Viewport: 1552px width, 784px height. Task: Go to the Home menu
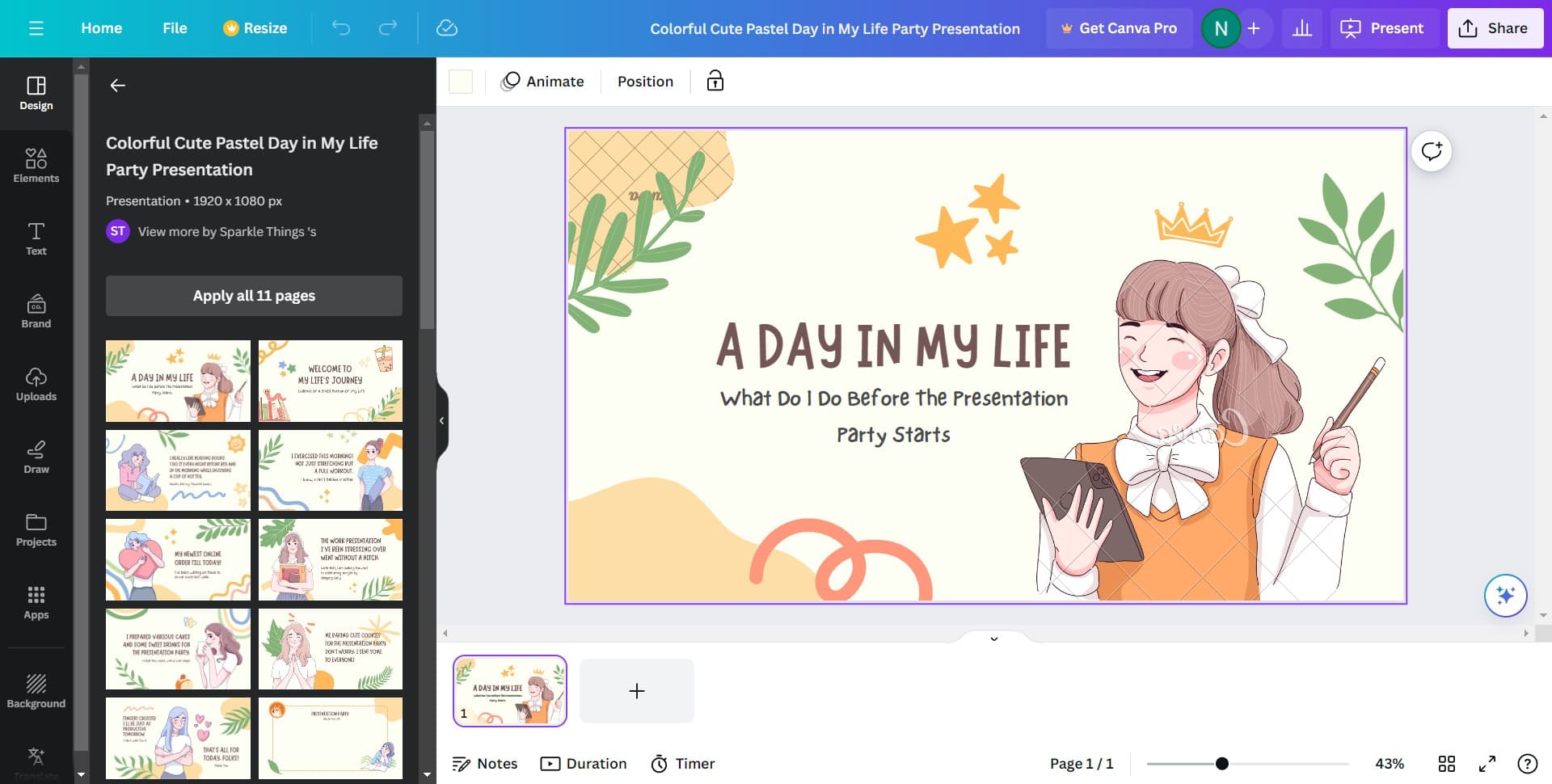(x=101, y=27)
